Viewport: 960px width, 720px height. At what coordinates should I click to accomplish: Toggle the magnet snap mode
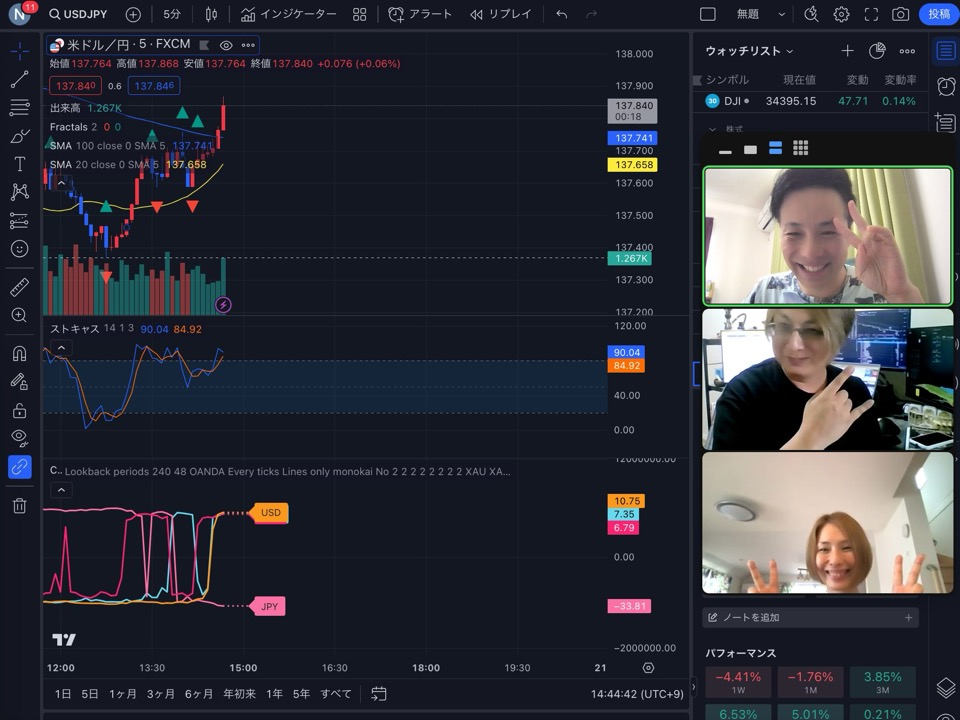(19, 353)
